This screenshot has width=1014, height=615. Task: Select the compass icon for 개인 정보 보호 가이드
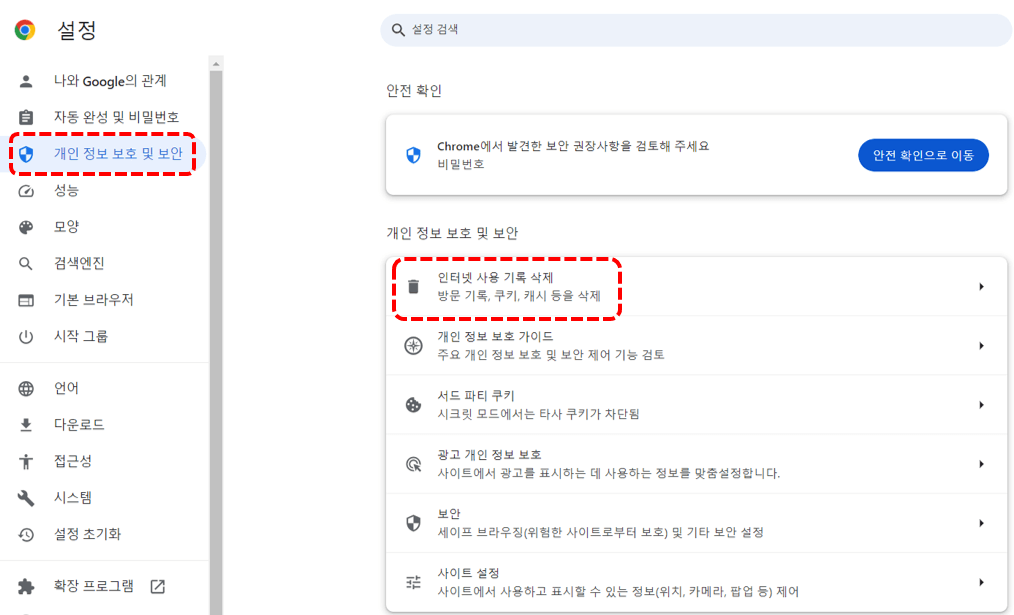413,345
